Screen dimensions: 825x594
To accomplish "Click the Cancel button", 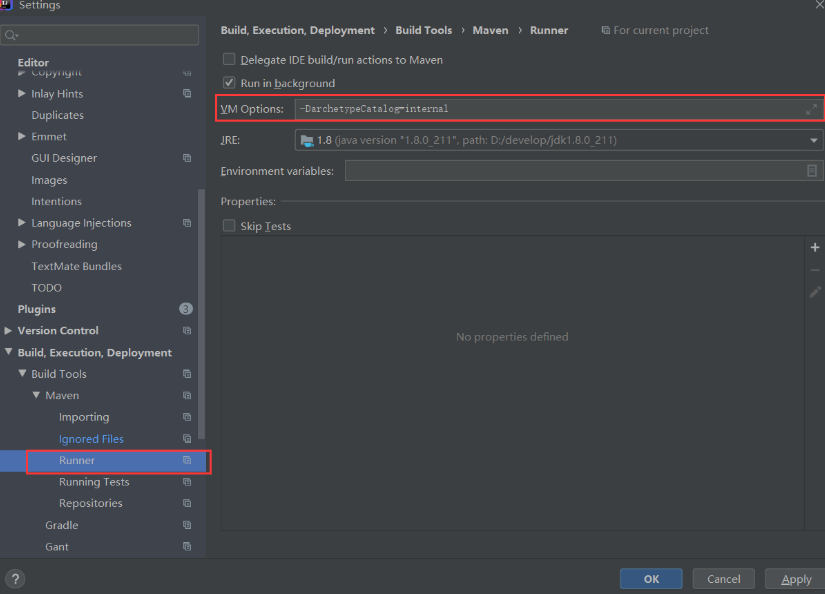I will click(x=723, y=579).
